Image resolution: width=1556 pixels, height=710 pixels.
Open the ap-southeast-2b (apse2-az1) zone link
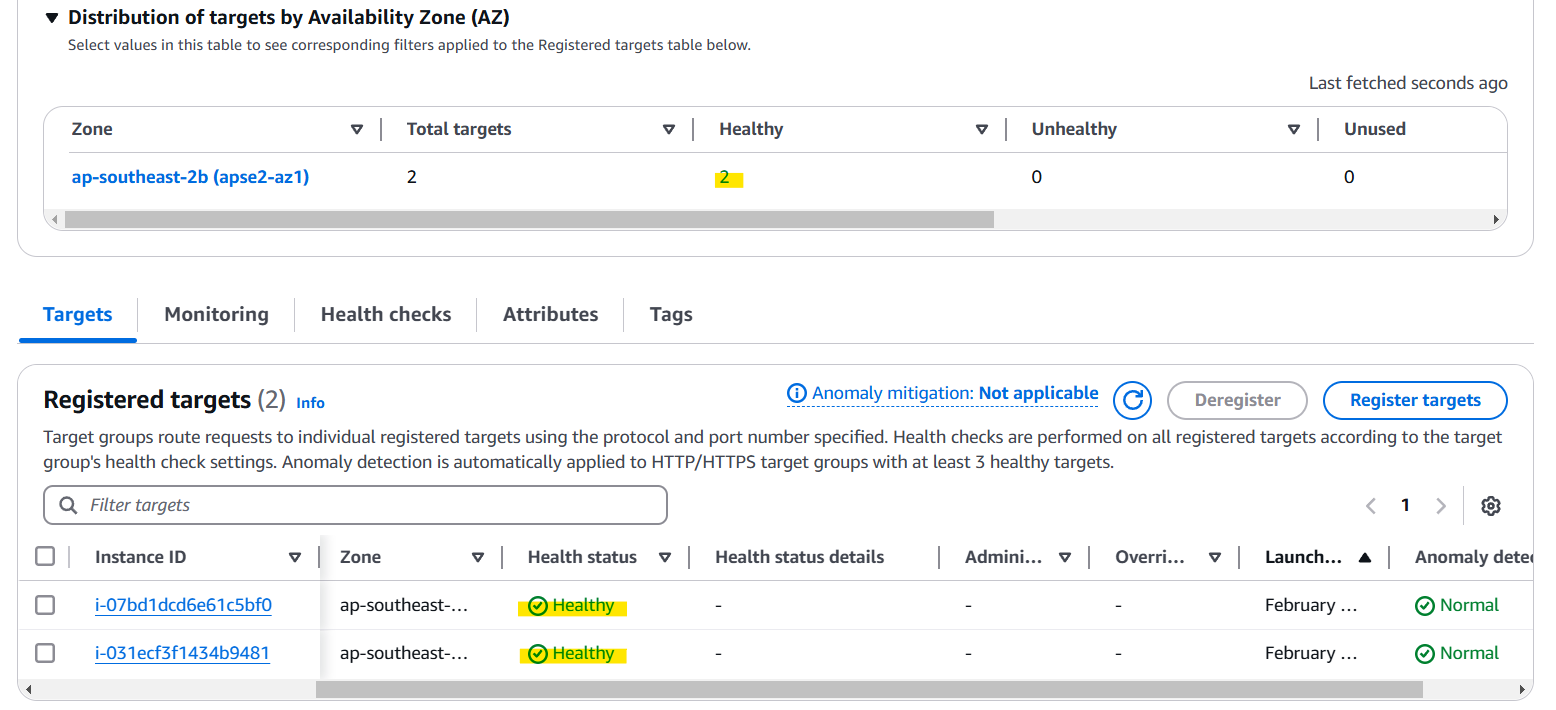[x=190, y=177]
